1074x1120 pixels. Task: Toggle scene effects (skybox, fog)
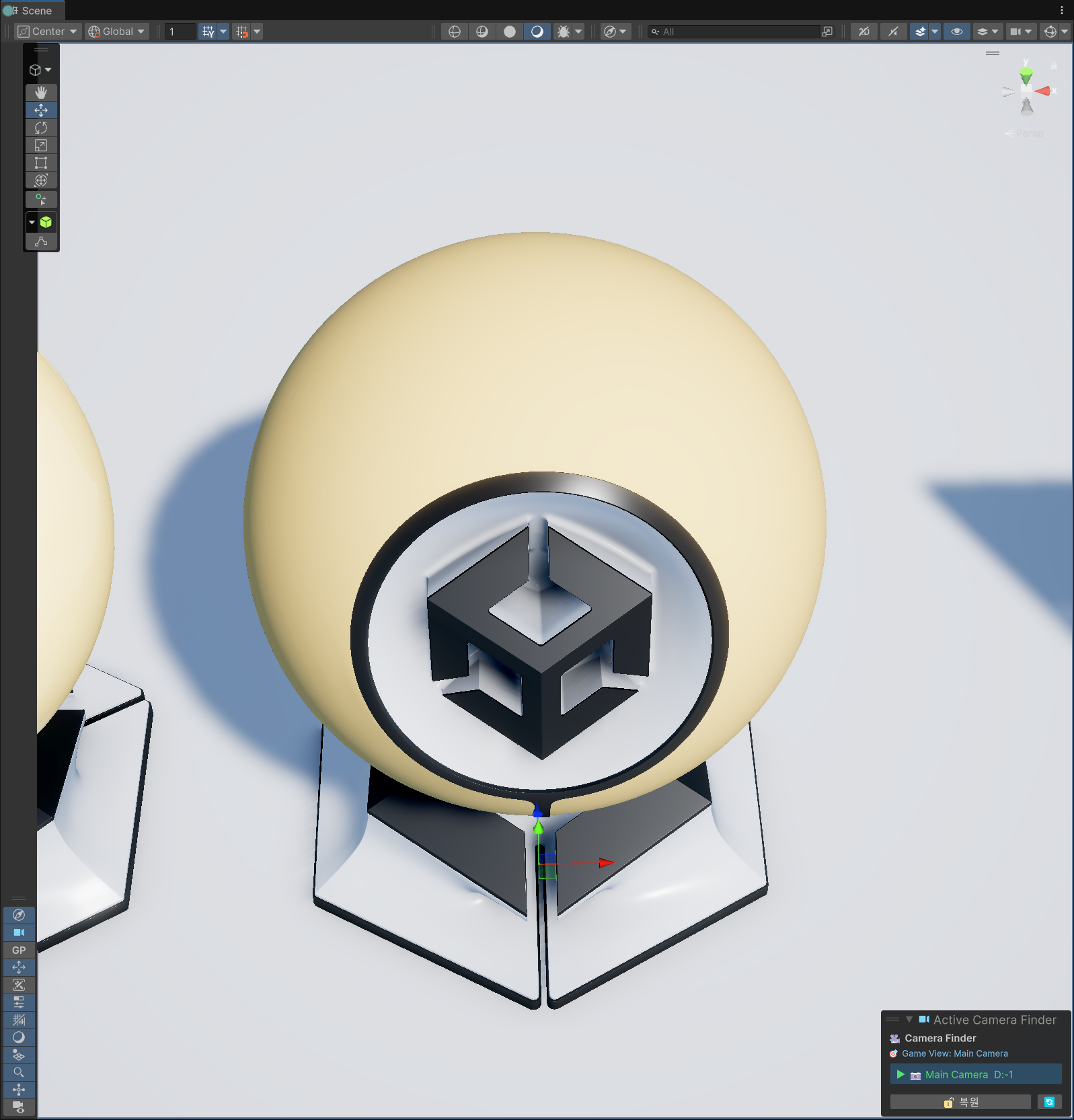click(920, 32)
